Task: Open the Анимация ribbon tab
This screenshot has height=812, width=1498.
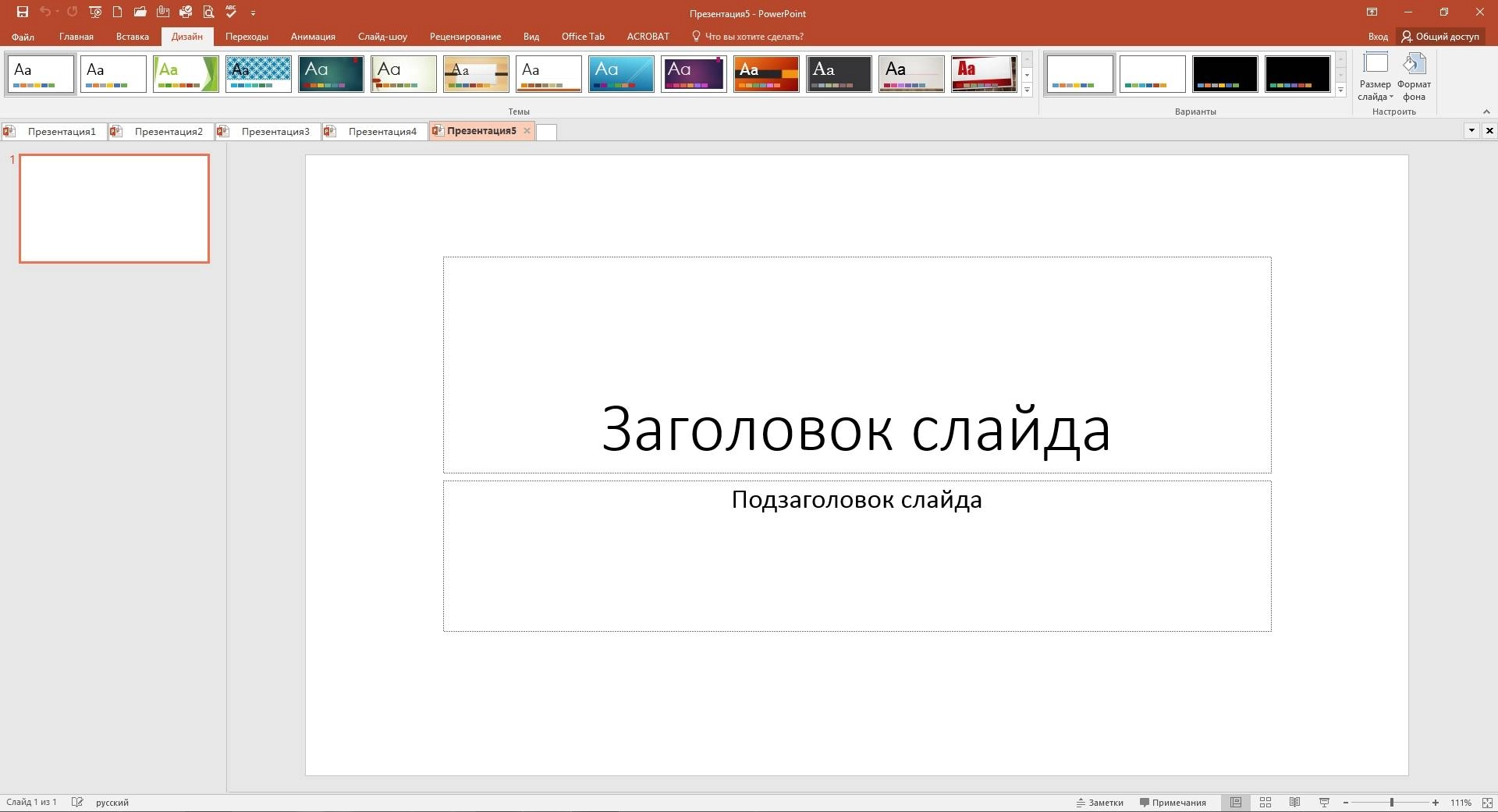Action: coord(313,37)
